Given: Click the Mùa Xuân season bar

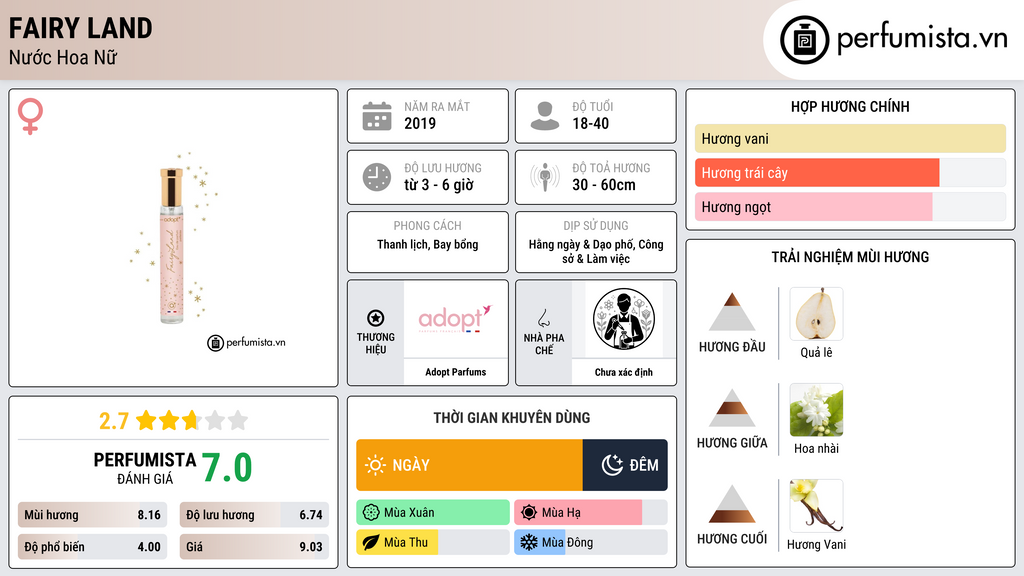Looking at the screenshot, I should click(x=433, y=513).
